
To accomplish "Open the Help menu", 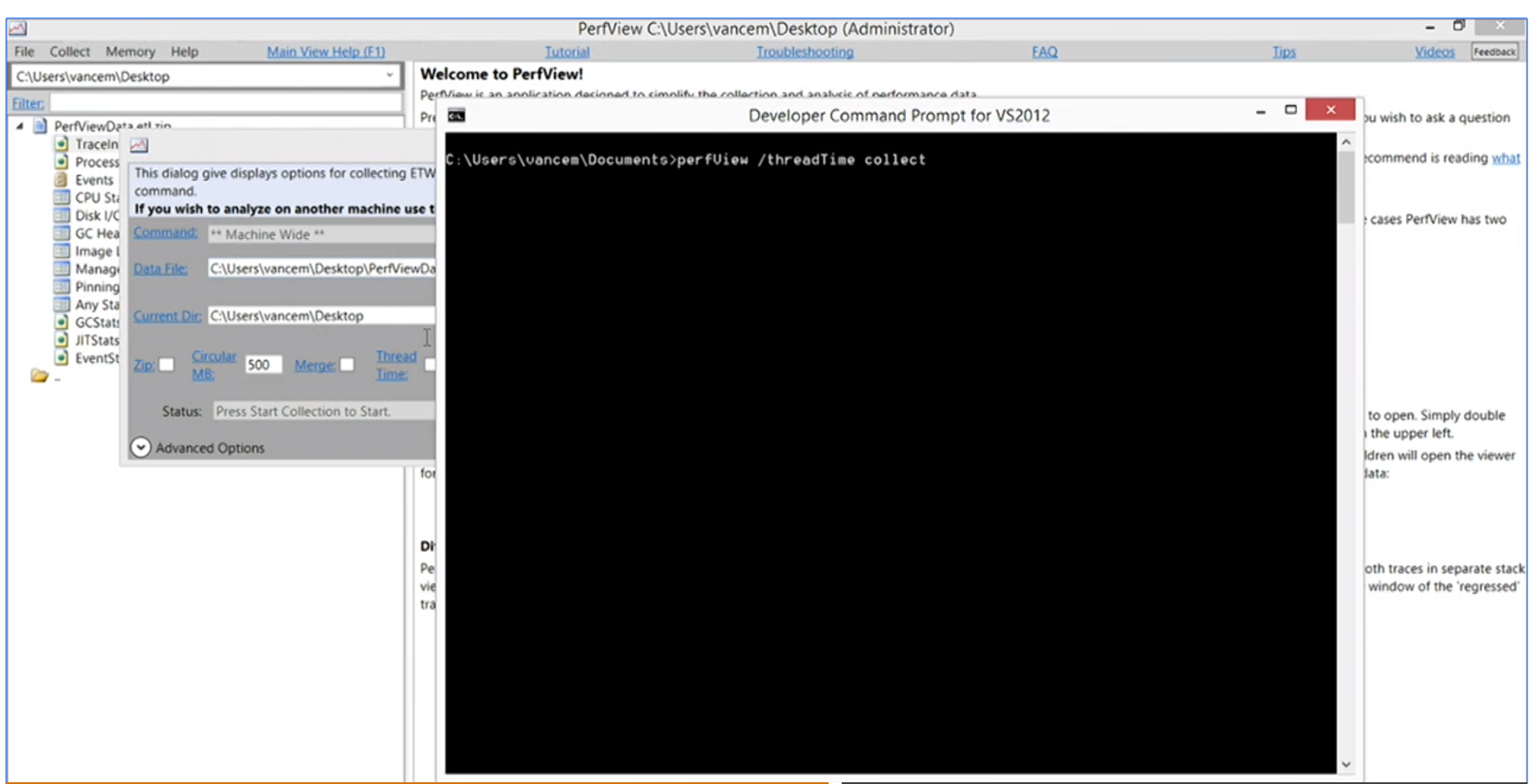I will pyautogui.click(x=184, y=52).
